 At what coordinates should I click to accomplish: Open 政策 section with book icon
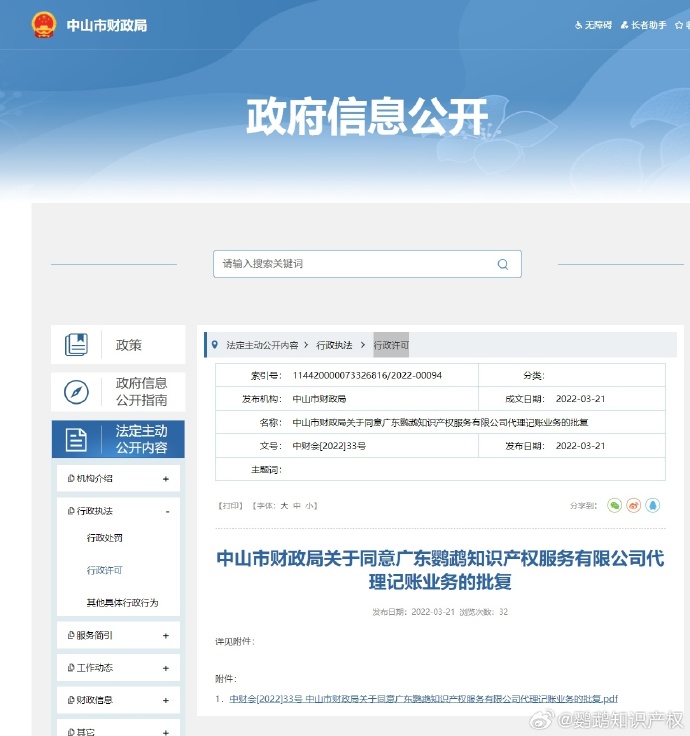click(x=77, y=345)
